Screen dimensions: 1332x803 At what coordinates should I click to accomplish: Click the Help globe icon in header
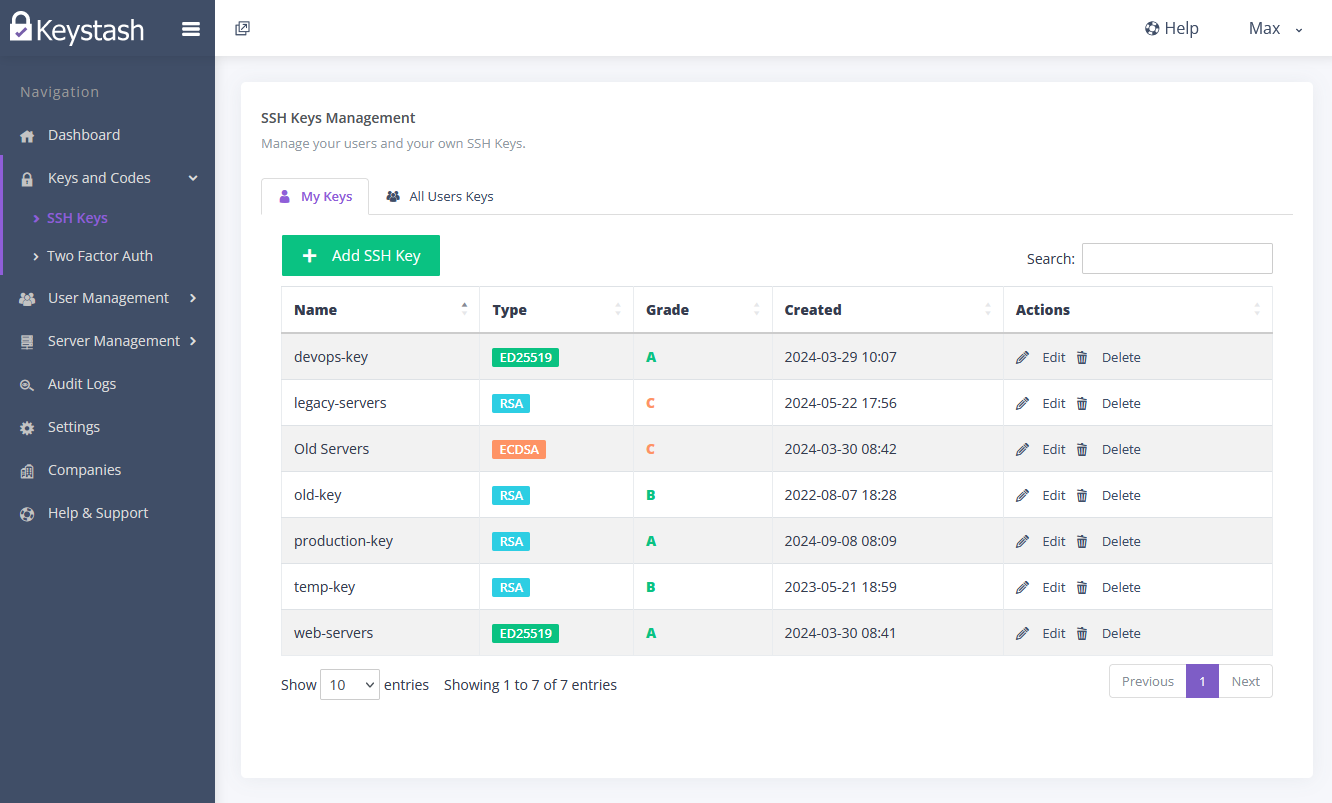(x=1152, y=28)
